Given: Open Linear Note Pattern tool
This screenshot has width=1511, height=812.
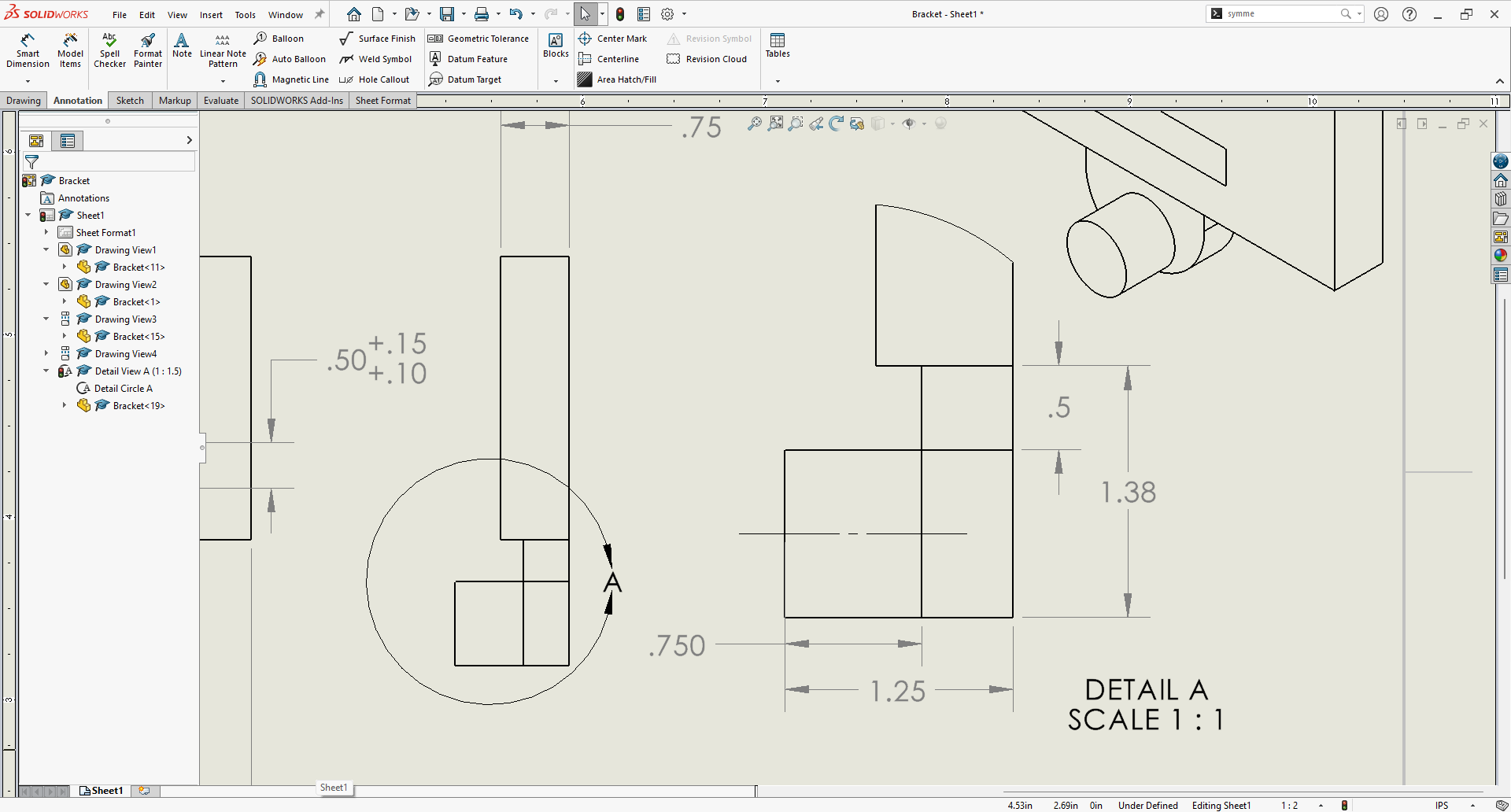Looking at the screenshot, I should click(x=223, y=50).
